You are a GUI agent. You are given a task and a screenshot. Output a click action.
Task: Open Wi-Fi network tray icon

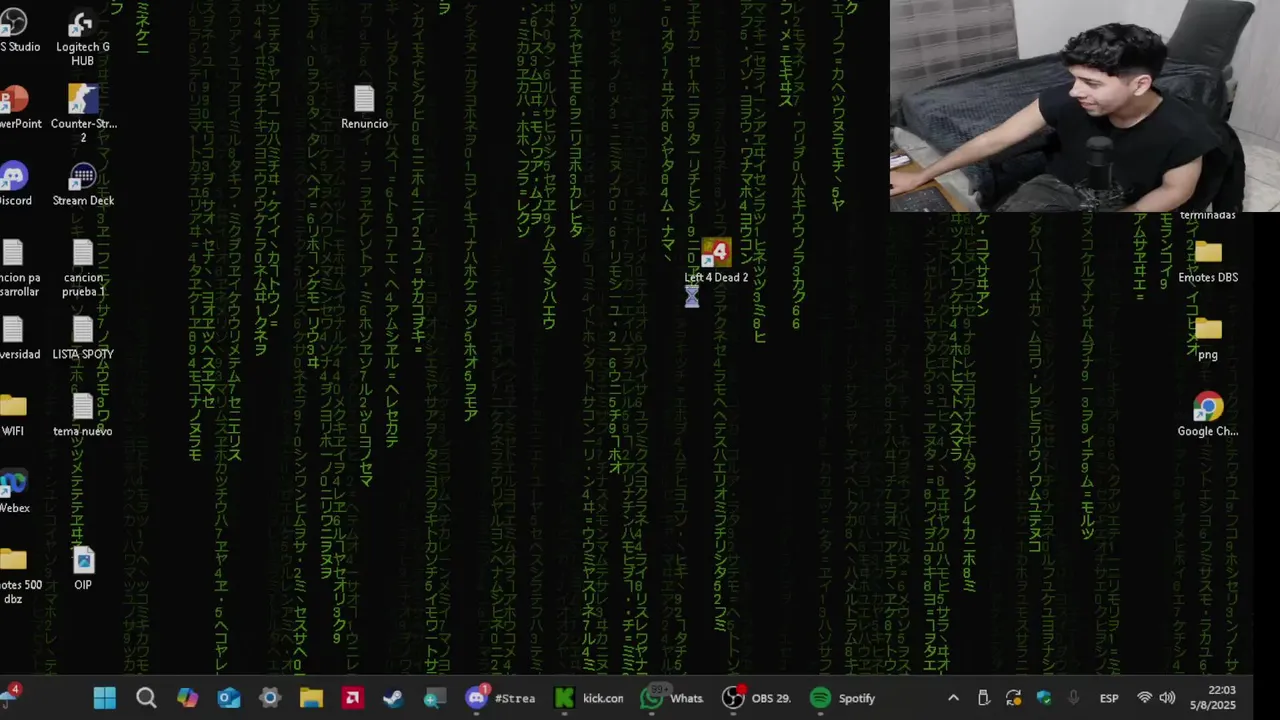pos(1145,698)
